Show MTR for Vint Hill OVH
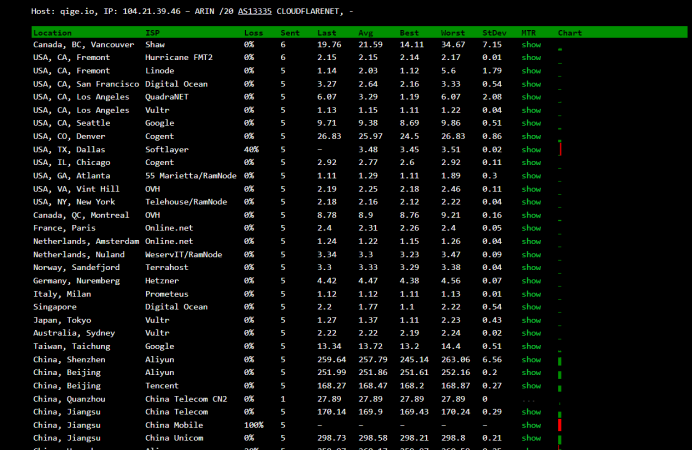This screenshot has width=692, height=450. point(531,189)
